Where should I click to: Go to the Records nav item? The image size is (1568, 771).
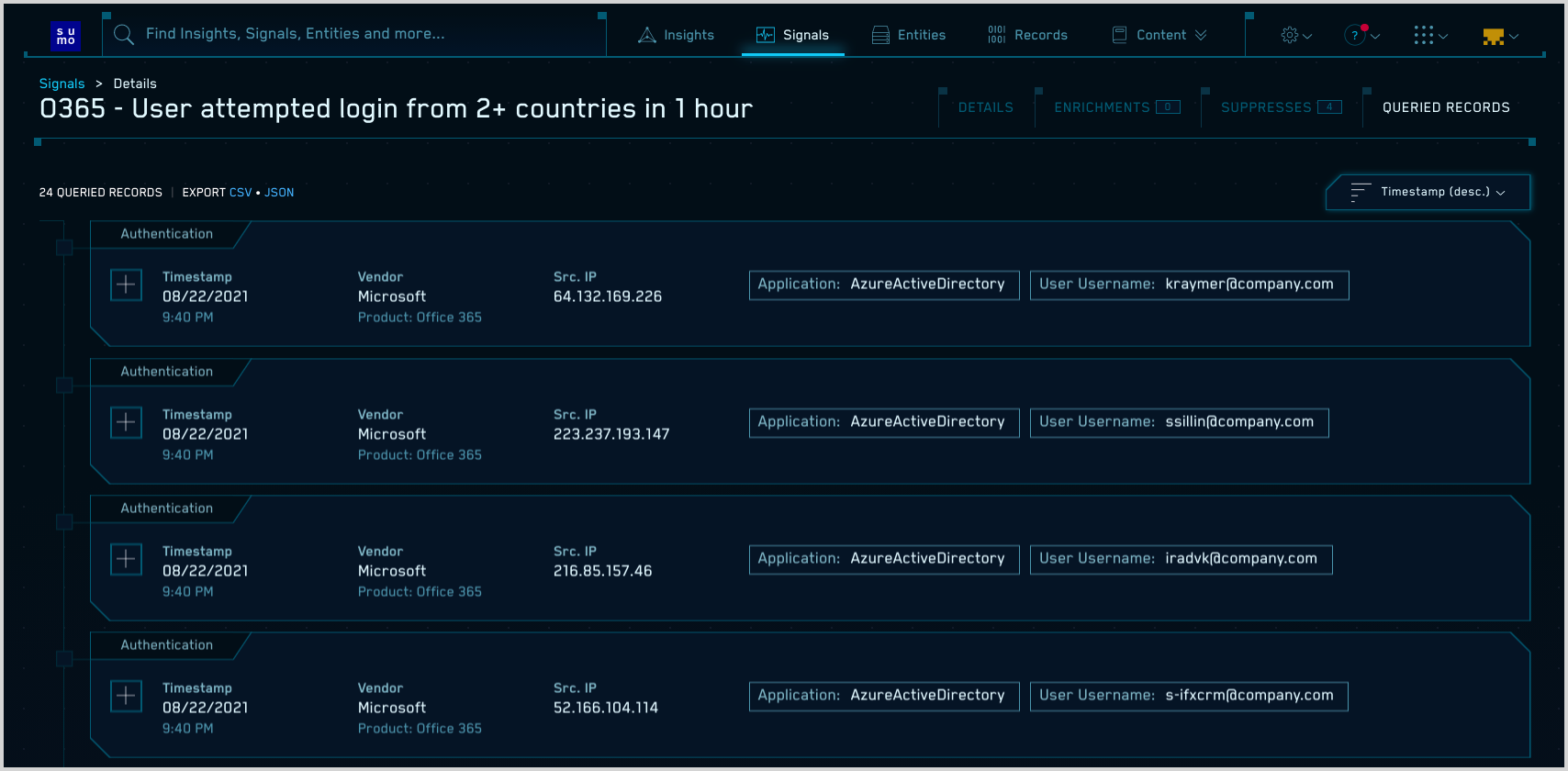[1027, 35]
